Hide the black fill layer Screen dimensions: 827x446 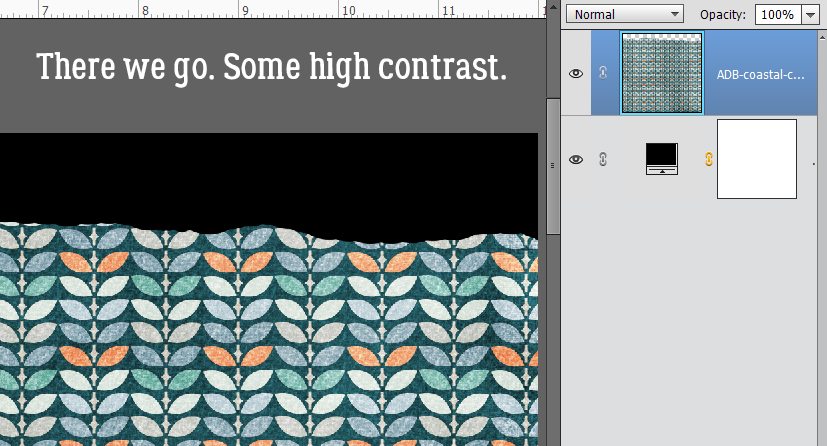[x=576, y=159]
